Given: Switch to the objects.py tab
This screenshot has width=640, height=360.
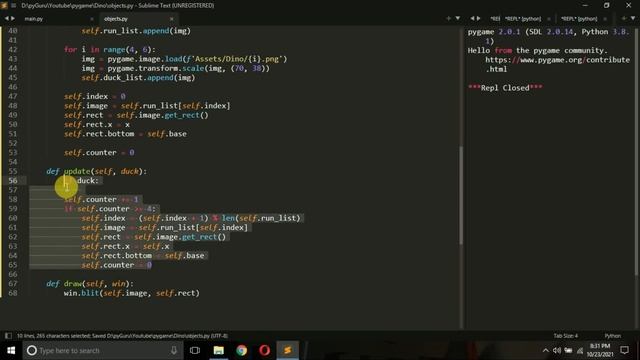Looking at the screenshot, I should [116, 19].
